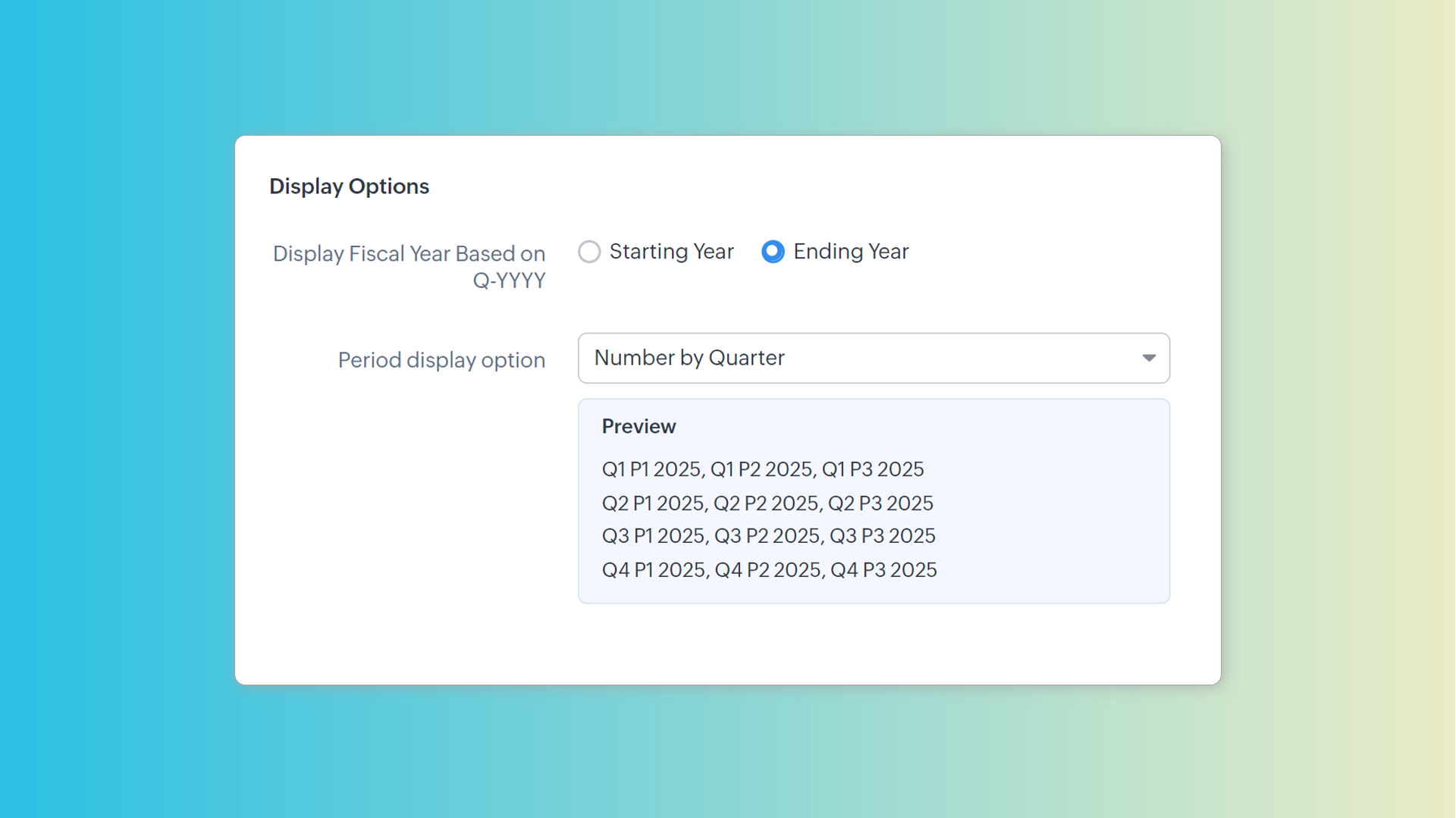Click Q3 P3 2025 in the preview
Screen dimensions: 1456x818
pos(882,536)
